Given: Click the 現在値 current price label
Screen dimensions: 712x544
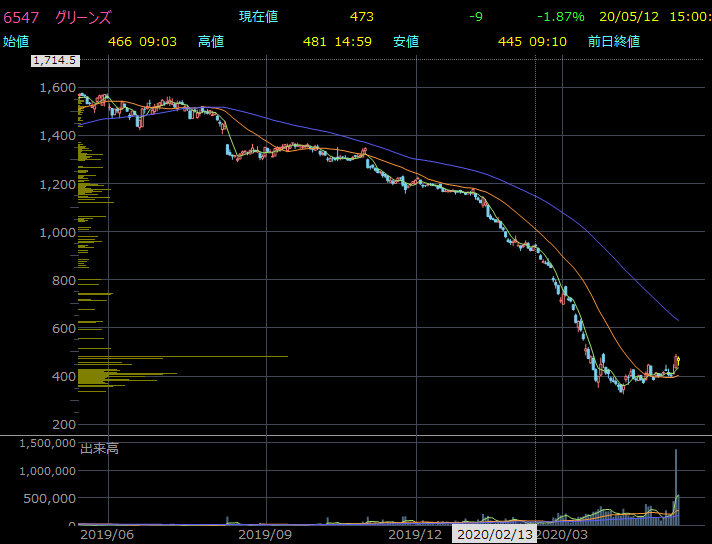Looking at the screenshot, I should coord(258,17).
